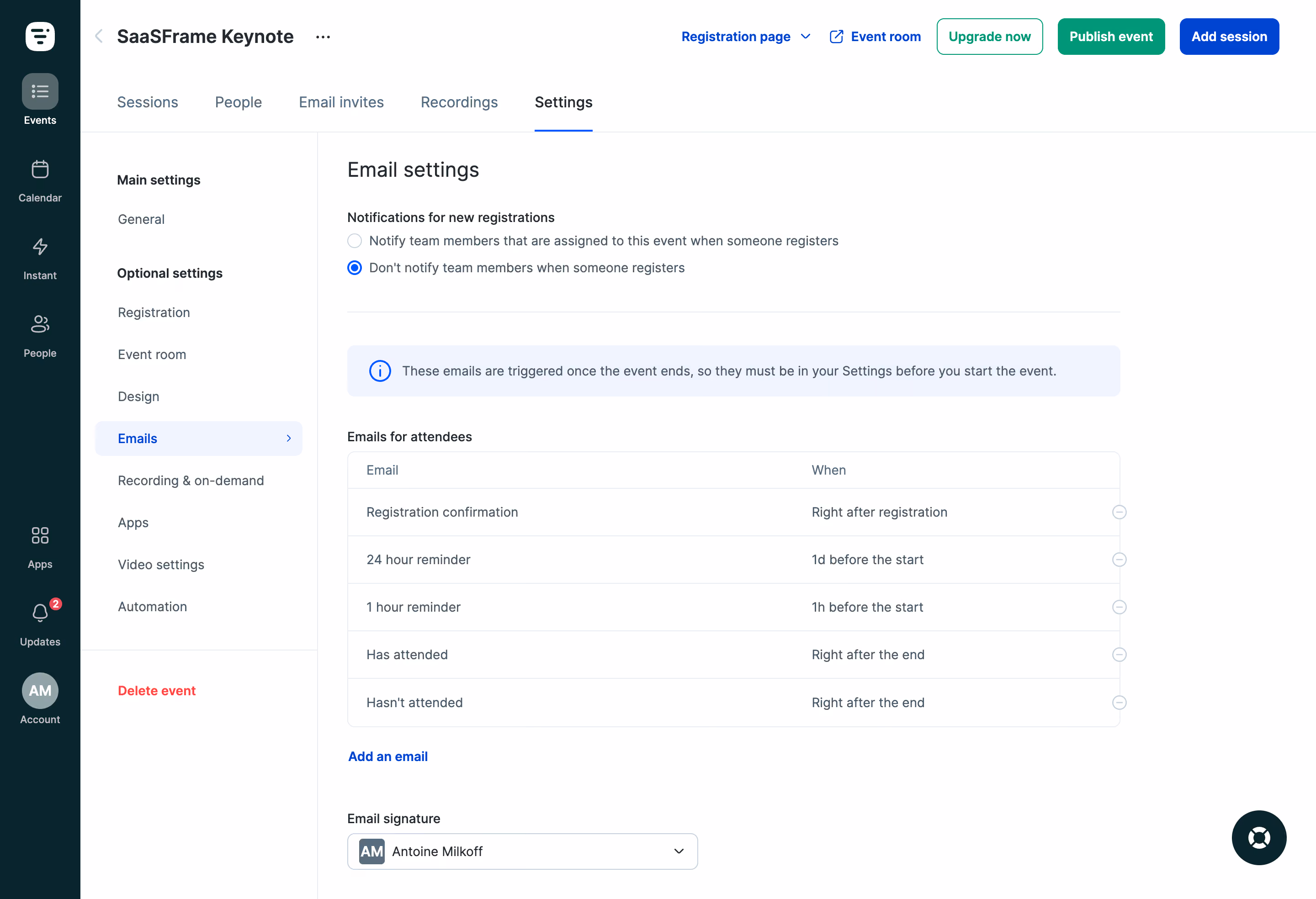
Task: Remove the 1 hour reminder email
Action: pos(1119,607)
